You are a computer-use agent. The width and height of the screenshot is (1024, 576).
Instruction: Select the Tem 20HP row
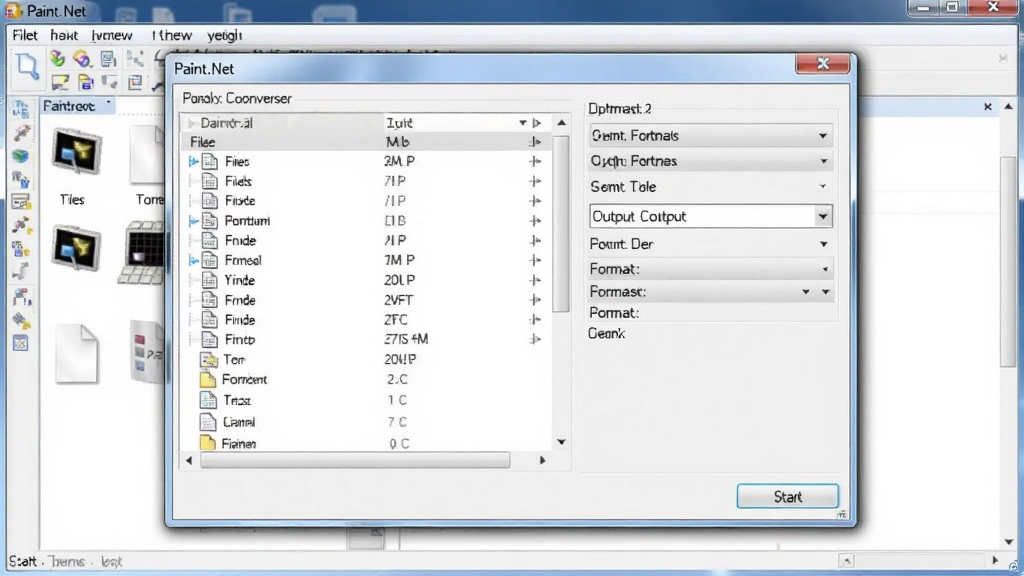click(366, 359)
